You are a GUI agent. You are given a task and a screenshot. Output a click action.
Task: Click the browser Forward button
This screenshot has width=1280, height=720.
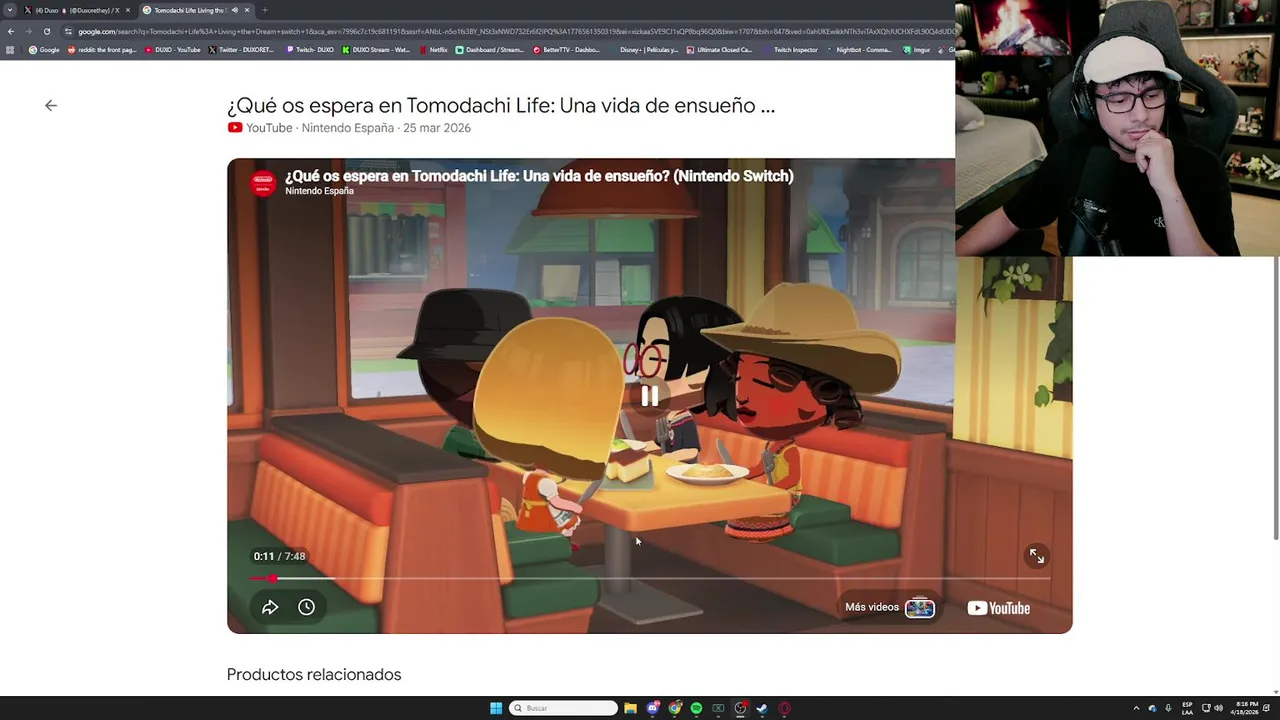28,31
